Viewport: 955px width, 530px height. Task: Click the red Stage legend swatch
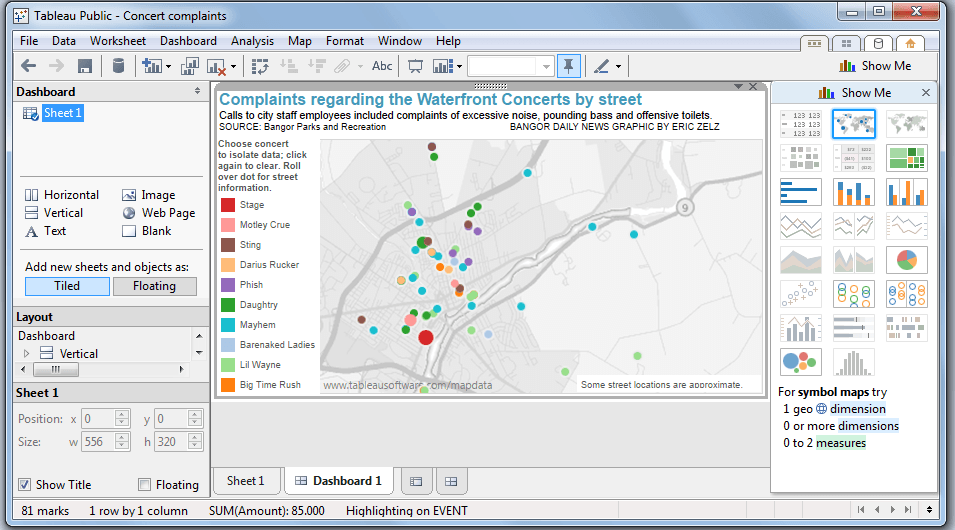pyautogui.click(x=228, y=205)
